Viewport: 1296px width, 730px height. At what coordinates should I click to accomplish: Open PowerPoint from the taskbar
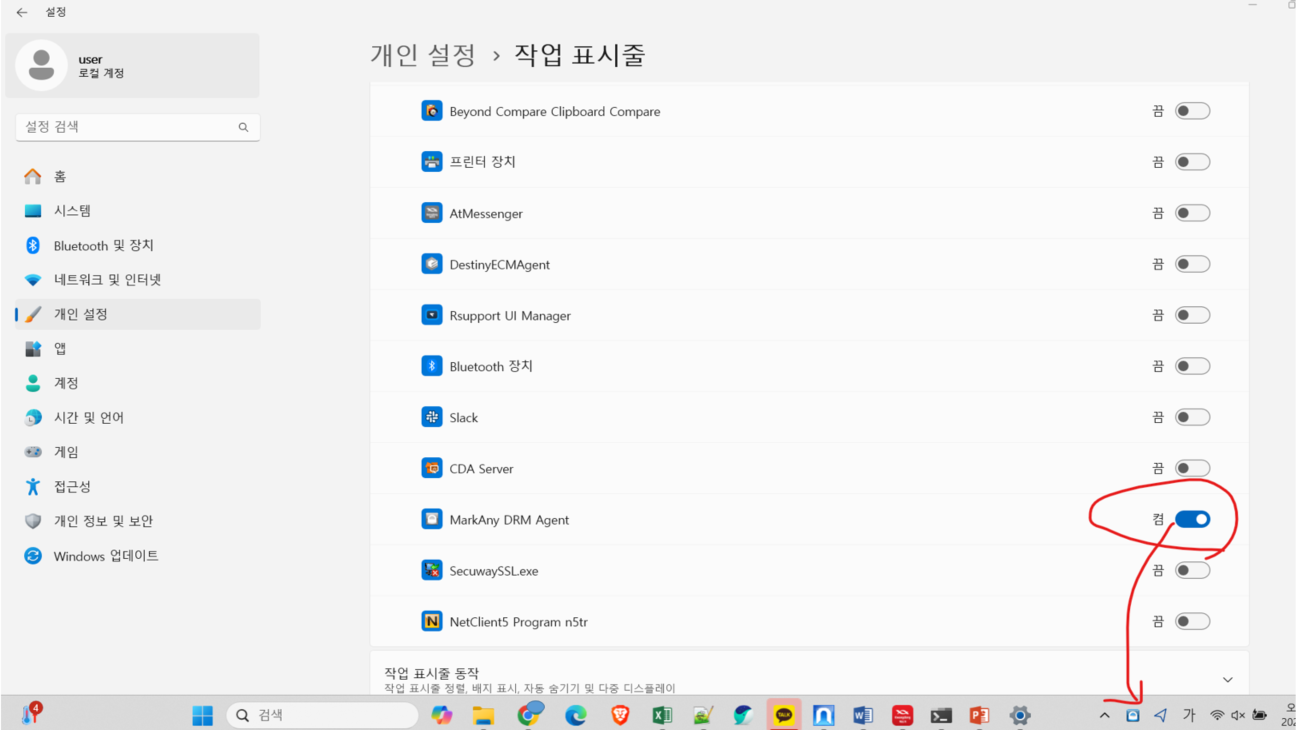point(979,715)
